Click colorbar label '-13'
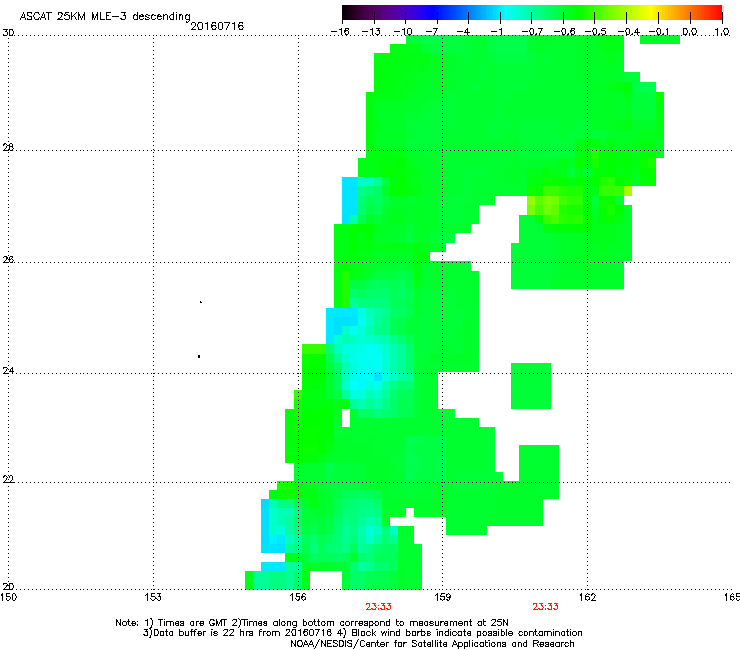Image resolution: width=740 pixels, height=650 pixels. (x=371, y=32)
